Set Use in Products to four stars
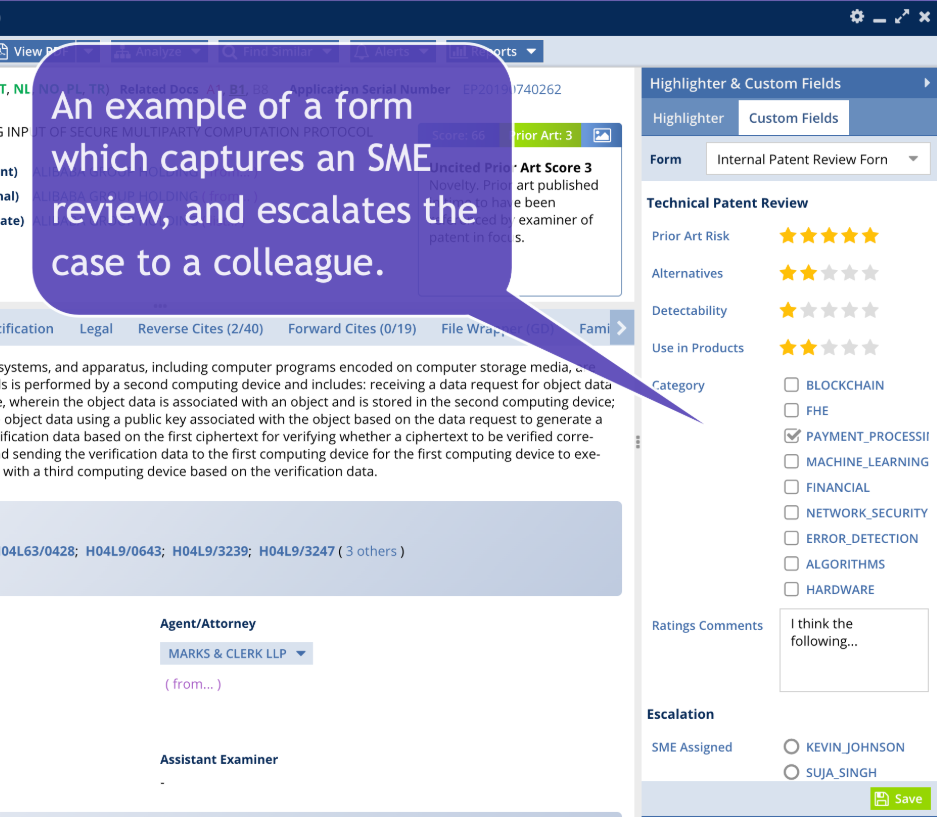This screenshot has width=937, height=817. click(x=850, y=348)
